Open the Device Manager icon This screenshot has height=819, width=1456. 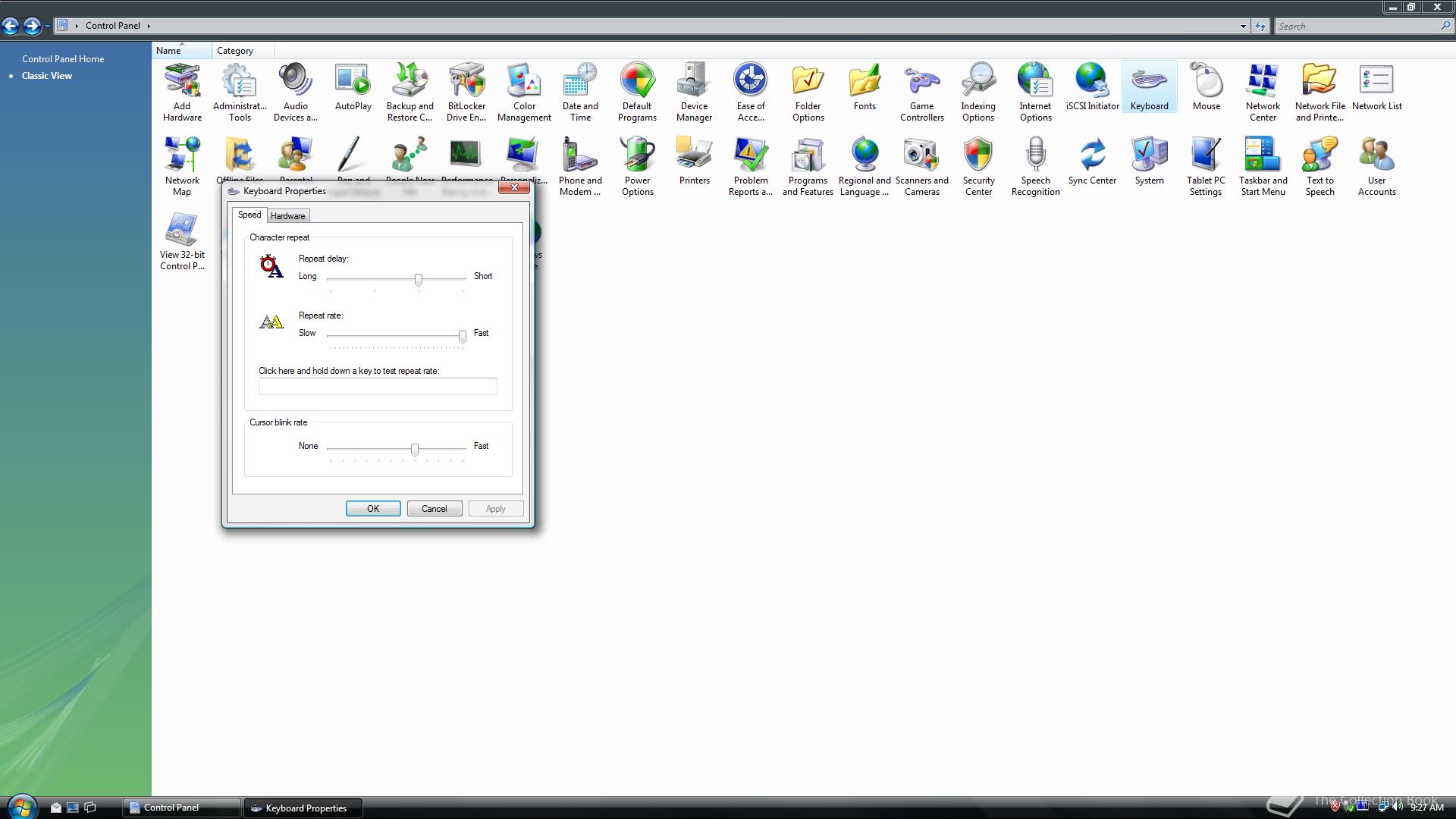tap(693, 91)
